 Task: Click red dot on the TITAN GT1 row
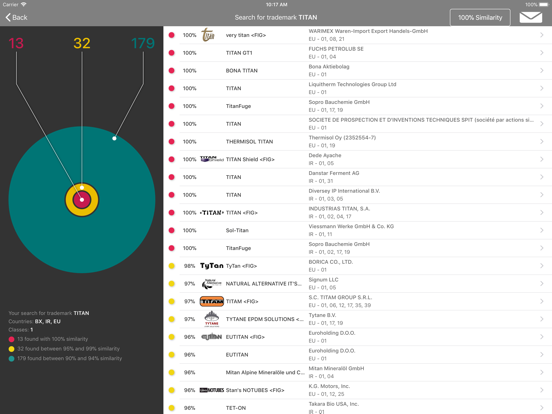coord(171,53)
